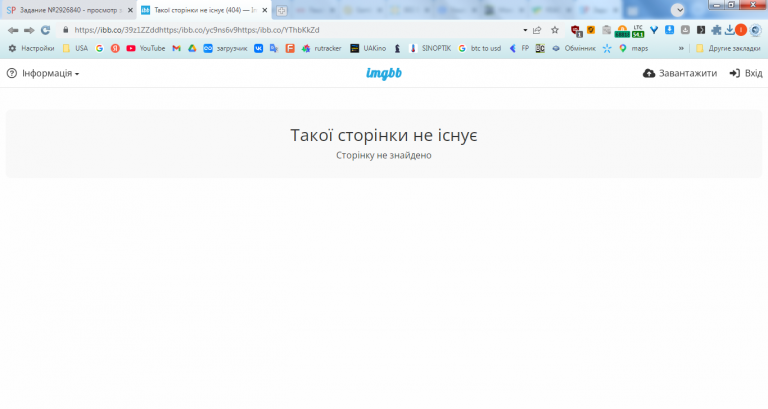Click the share page icon
Image resolution: width=768 pixels, height=409 pixels.
click(537, 30)
